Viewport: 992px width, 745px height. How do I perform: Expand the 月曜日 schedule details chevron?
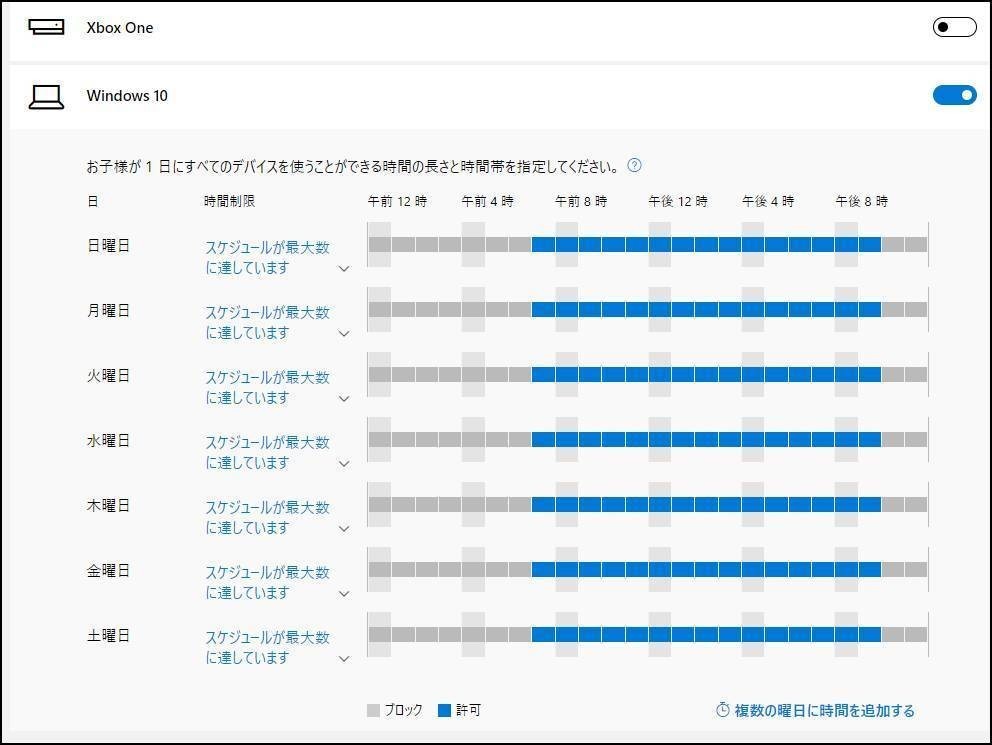coord(344,333)
